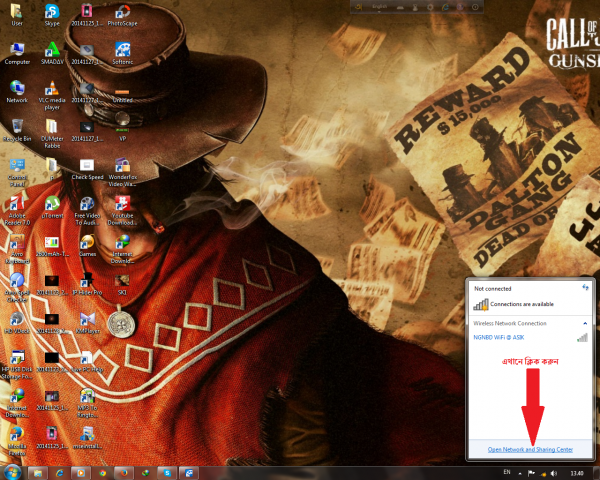
Task: Launch the Avro Spell Checker shortcut
Action: pyautogui.click(x=17, y=287)
